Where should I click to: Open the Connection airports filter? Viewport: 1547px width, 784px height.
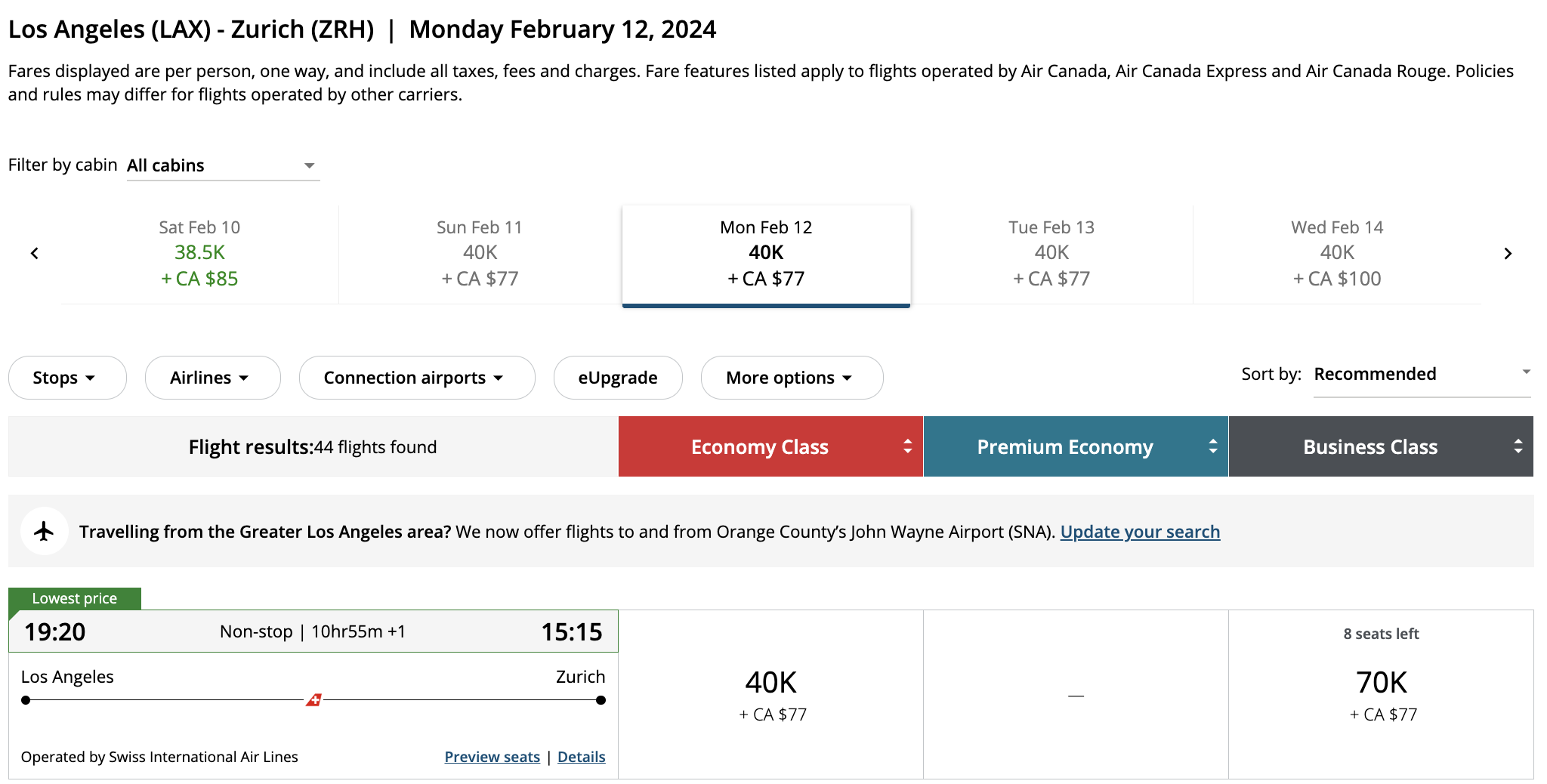point(416,378)
